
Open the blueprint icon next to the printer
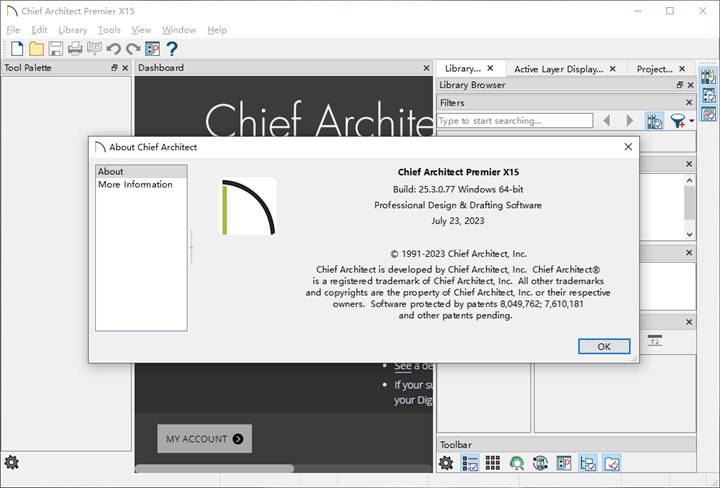point(94,48)
